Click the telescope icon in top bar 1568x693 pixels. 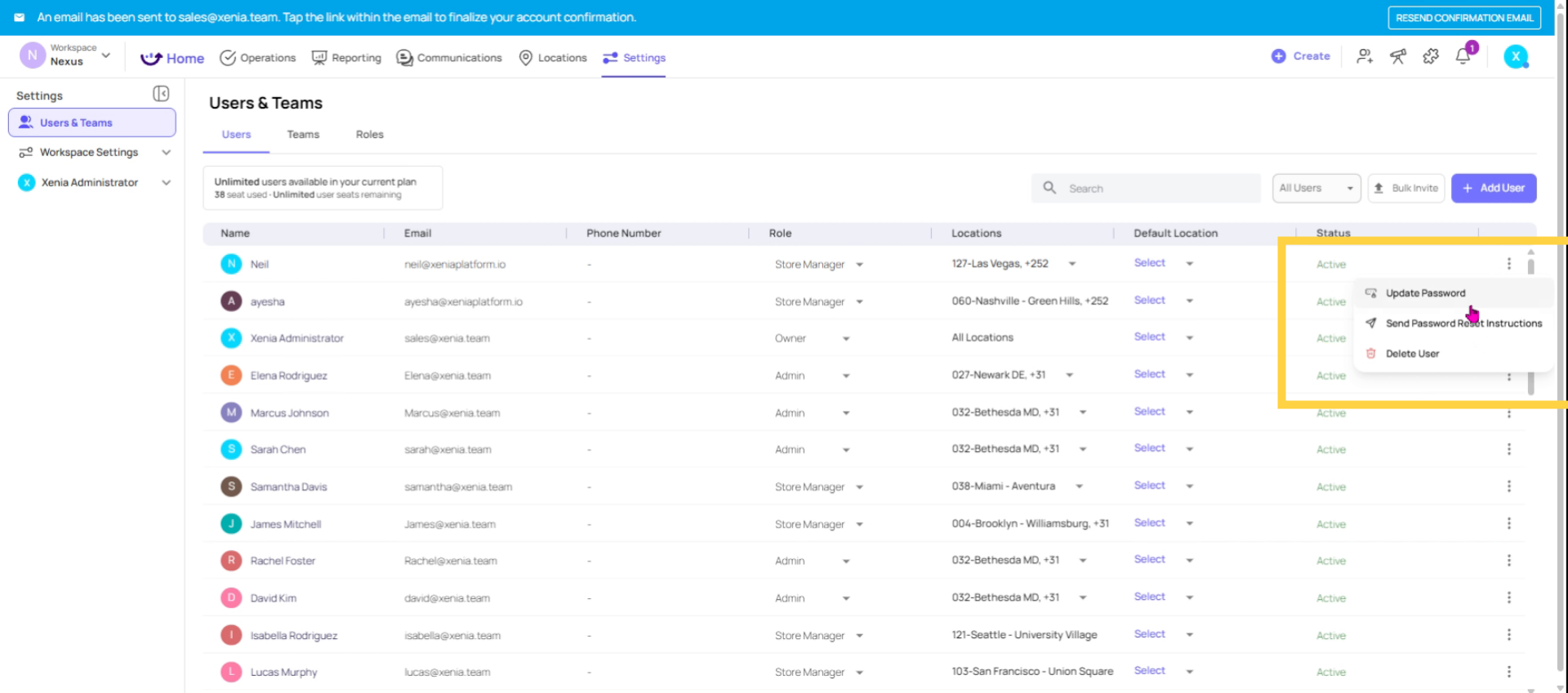tap(1398, 56)
